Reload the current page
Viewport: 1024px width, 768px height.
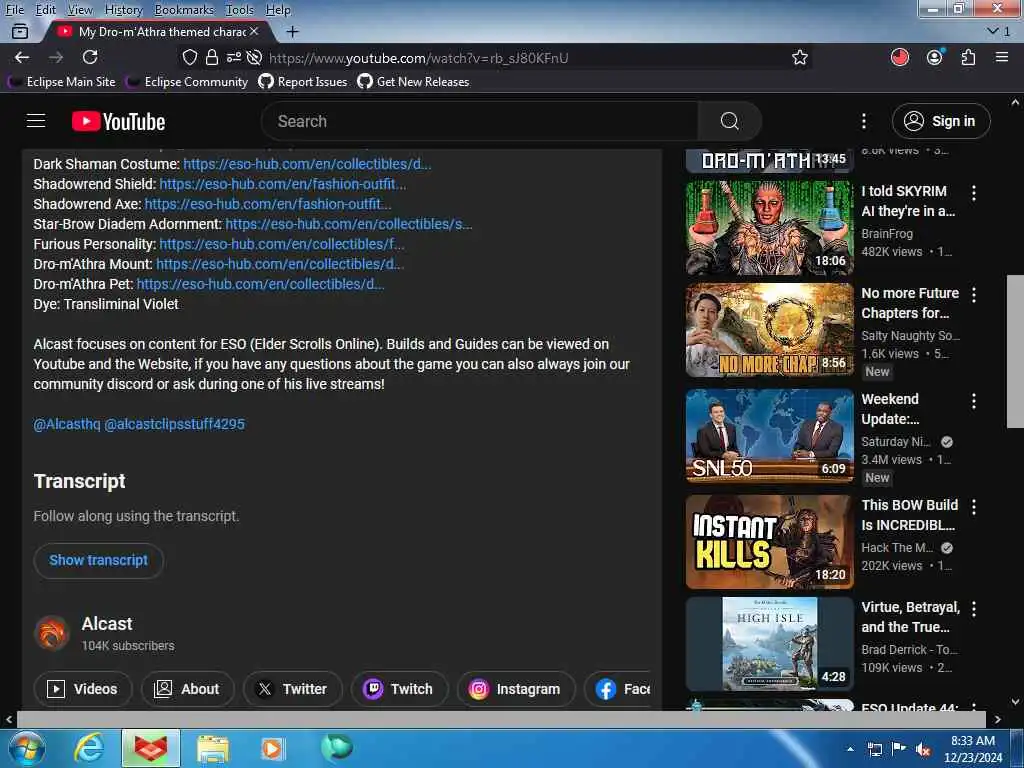(x=90, y=57)
